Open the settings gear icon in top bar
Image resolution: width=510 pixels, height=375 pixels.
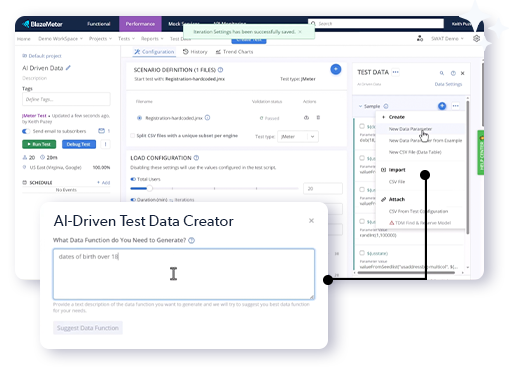coord(476,38)
